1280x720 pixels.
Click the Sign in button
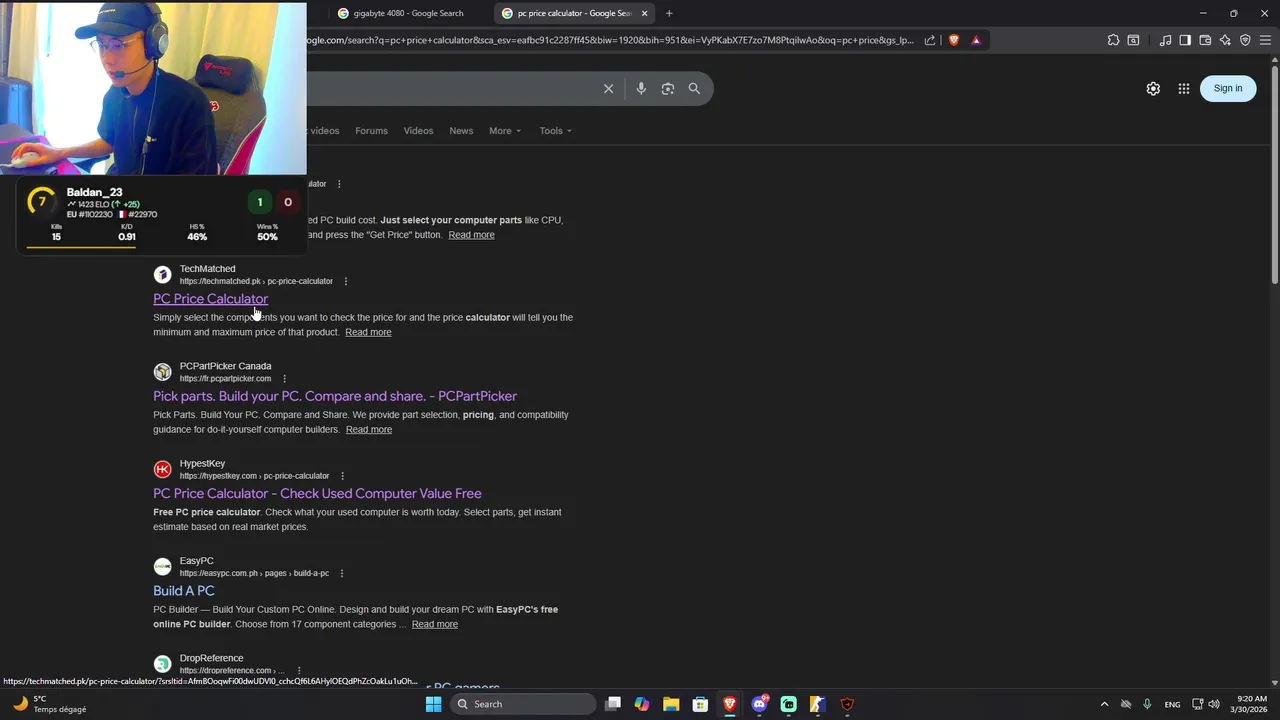(1228, 88)
